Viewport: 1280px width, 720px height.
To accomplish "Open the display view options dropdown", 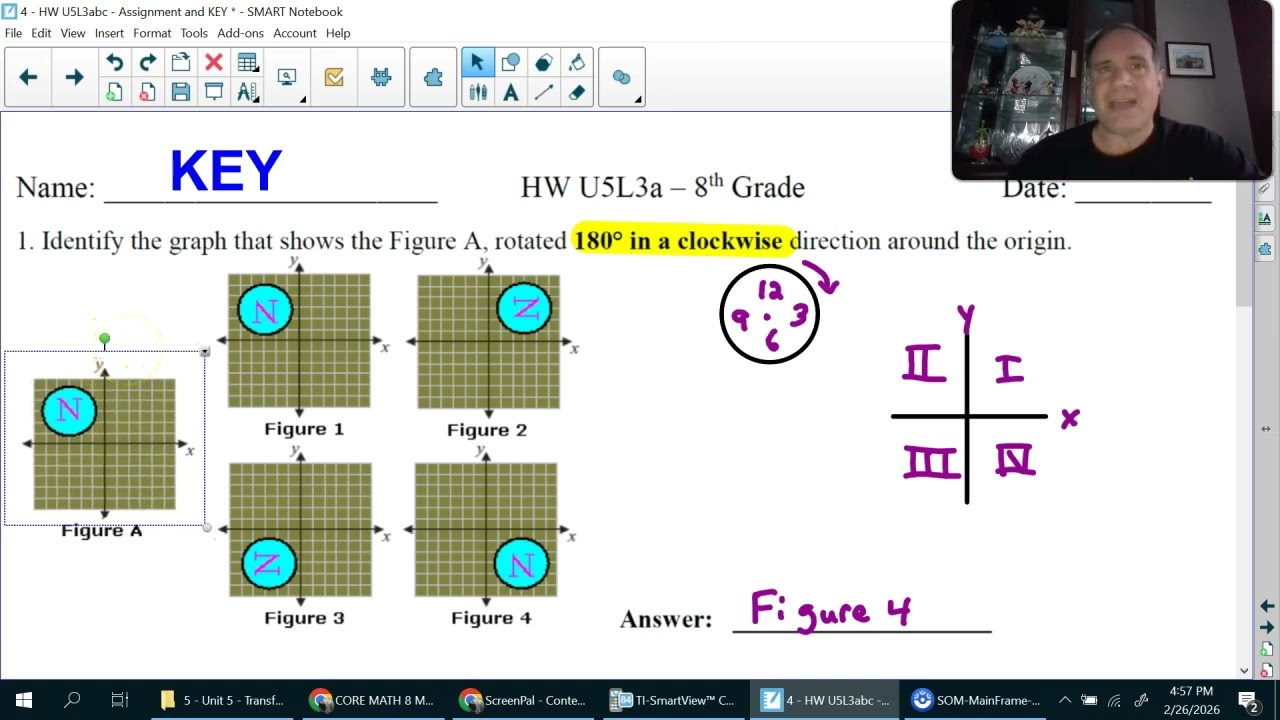I will [288, 77].
